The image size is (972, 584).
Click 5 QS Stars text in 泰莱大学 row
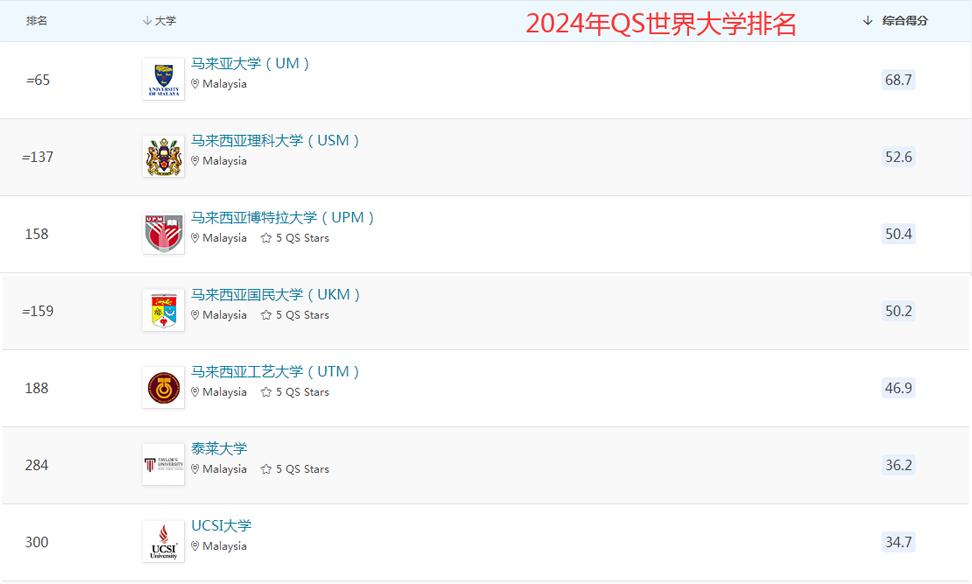(x=303, y=469)
